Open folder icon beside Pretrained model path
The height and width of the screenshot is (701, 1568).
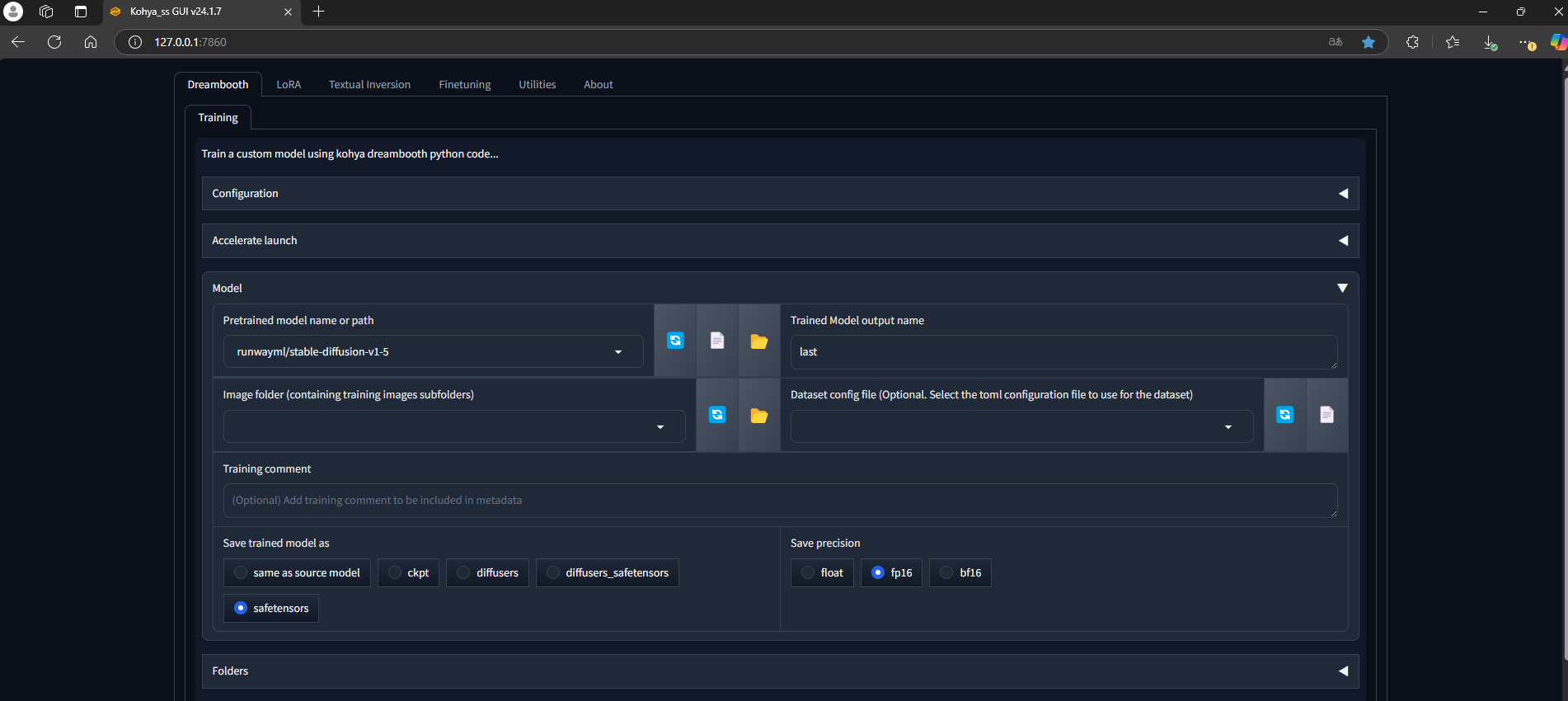[759, 341]
